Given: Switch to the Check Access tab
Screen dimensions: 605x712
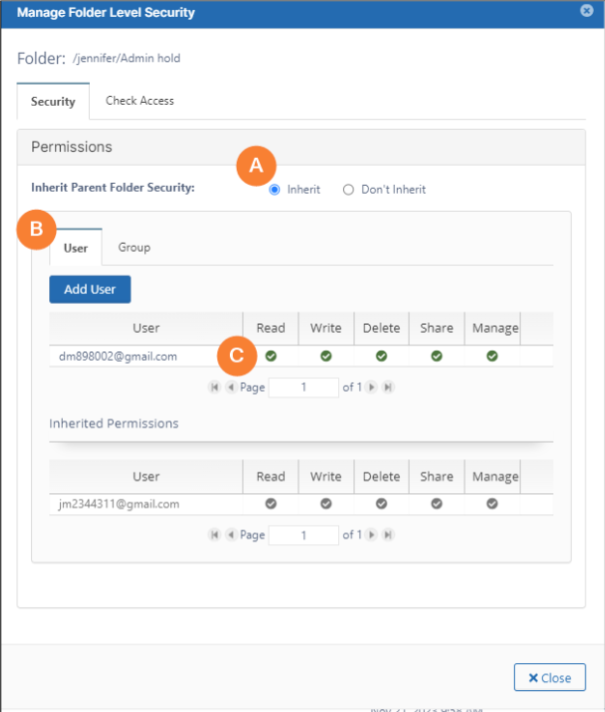Looking at the screenshot, I should coord(139,101).
